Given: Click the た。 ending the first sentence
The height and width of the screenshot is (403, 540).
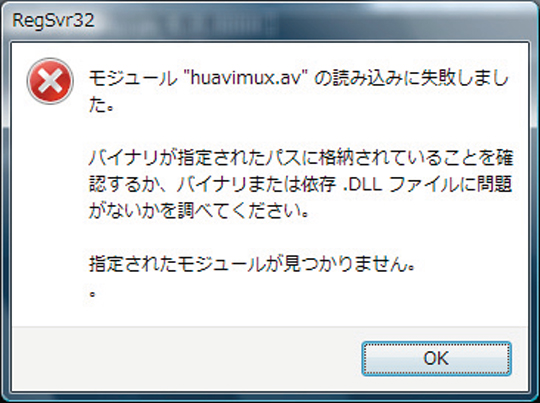Looking at the screenshot, I should pos(101,104).
